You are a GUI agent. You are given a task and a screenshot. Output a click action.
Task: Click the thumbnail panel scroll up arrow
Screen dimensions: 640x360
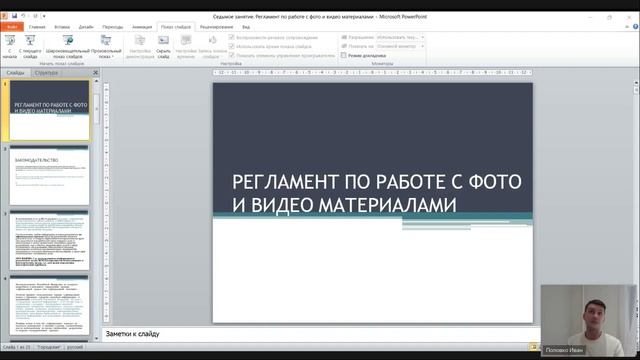[x=97, y=81]
